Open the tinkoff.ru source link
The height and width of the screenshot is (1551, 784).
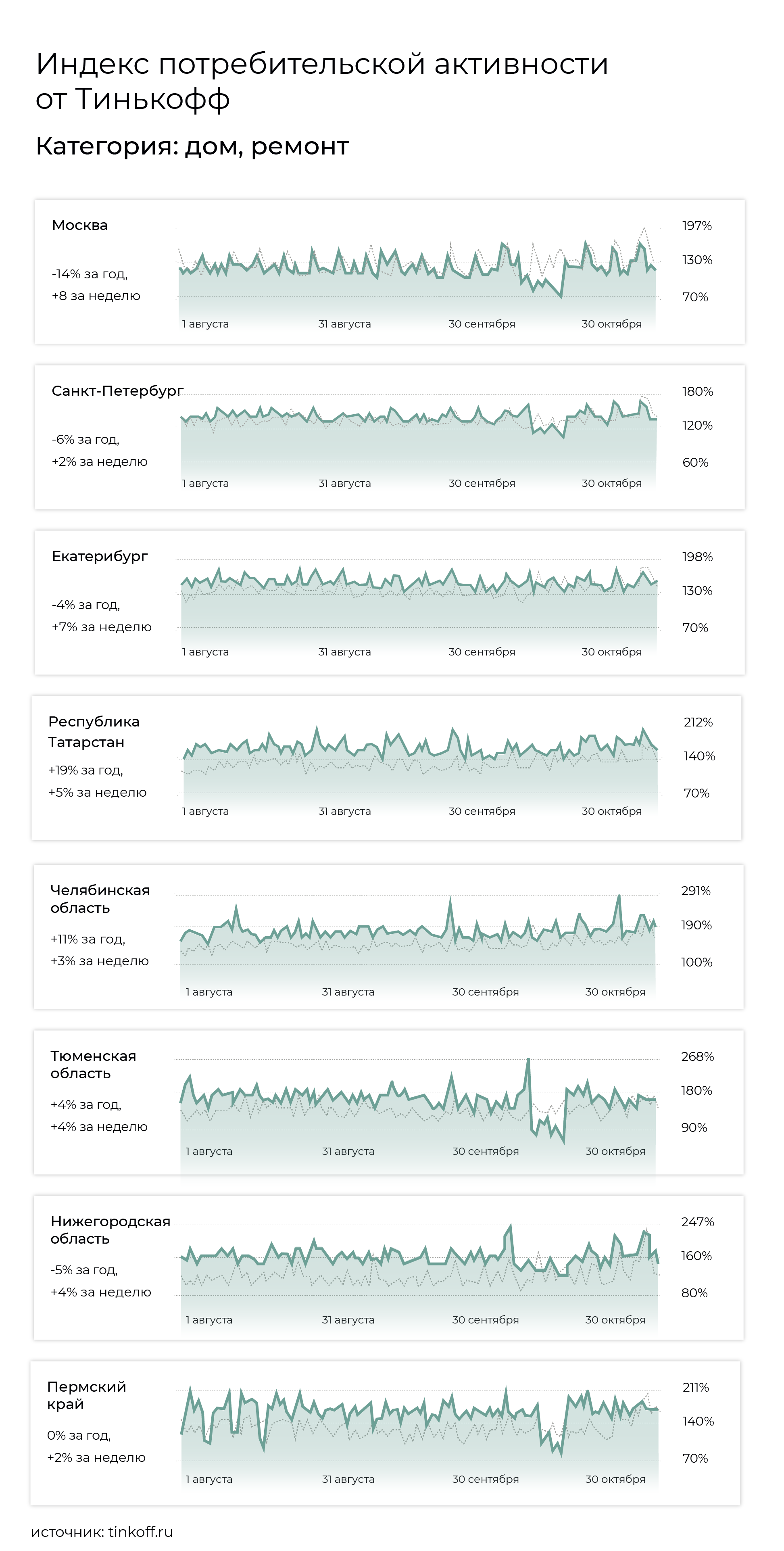(140, 1531)
